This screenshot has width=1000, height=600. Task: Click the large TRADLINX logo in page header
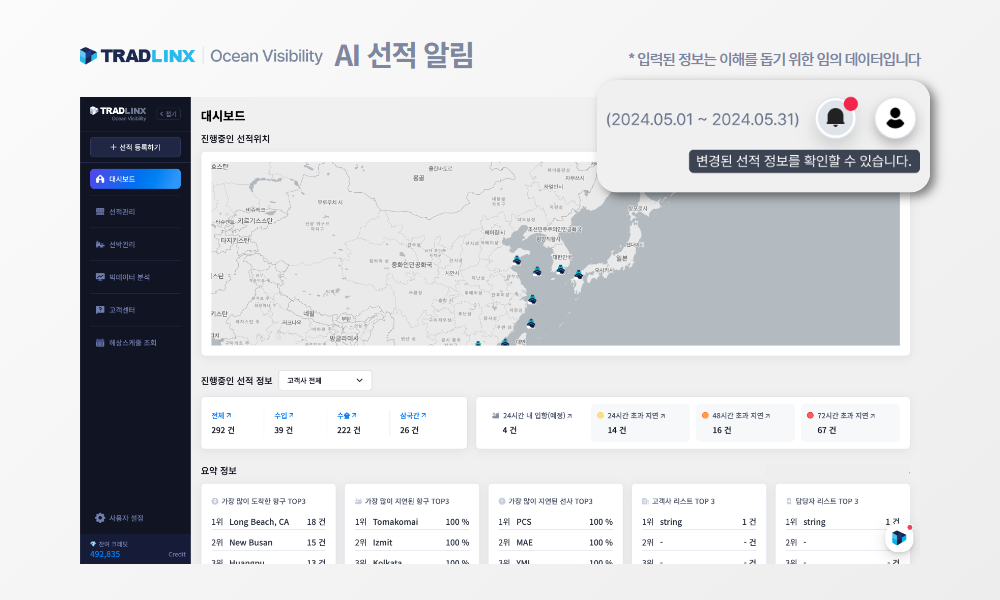click(x=137, y=56)
